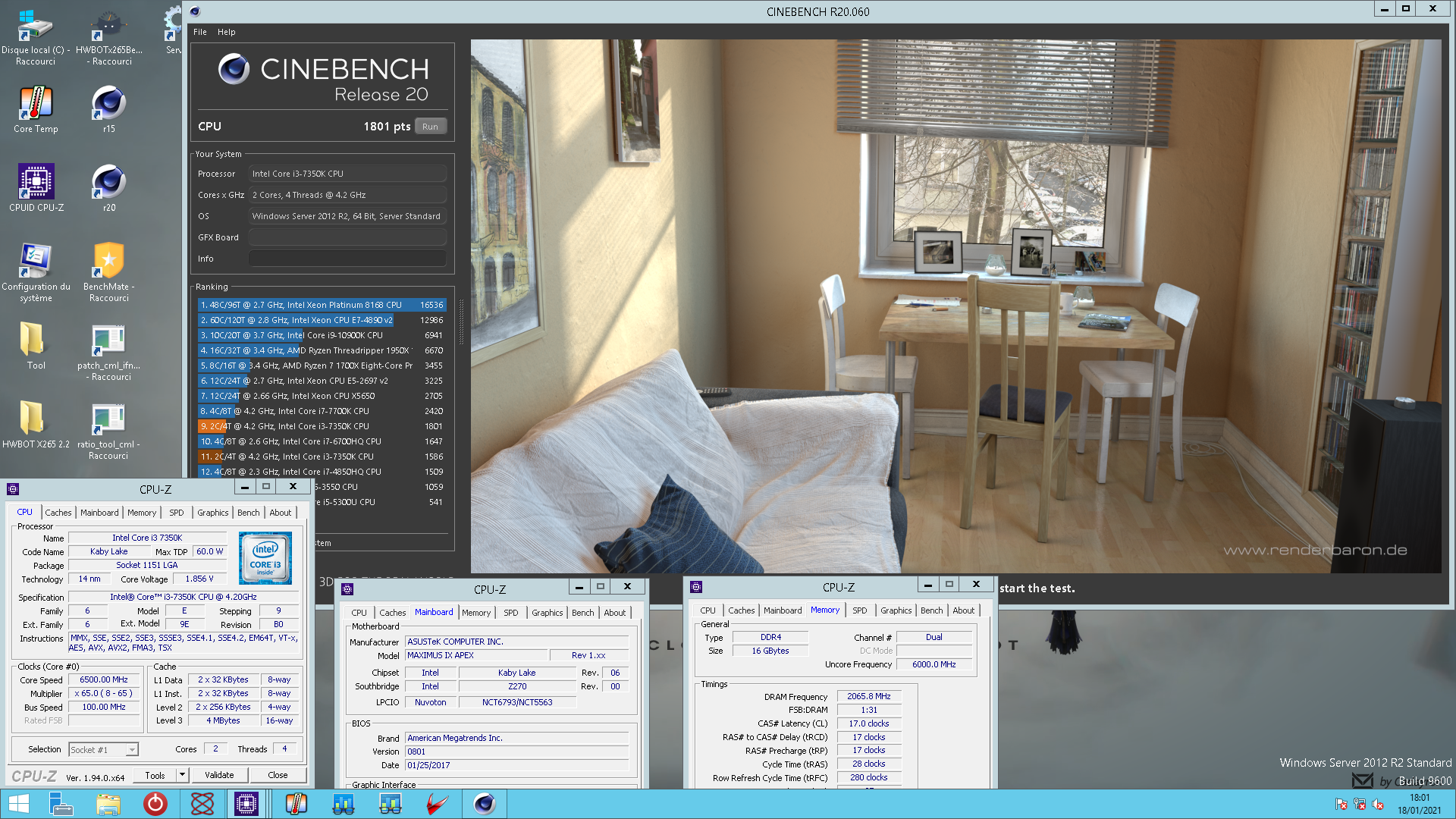The width and height of the screenshot is (1456, 819).
Task: Open the Selection Socket #1 dropdown
Action: (x=103, y=749)
